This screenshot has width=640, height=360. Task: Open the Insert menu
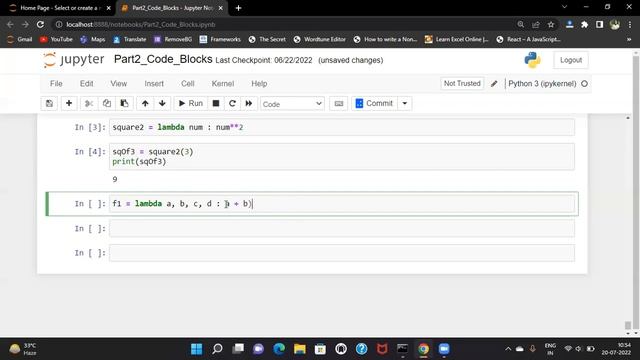154,84
